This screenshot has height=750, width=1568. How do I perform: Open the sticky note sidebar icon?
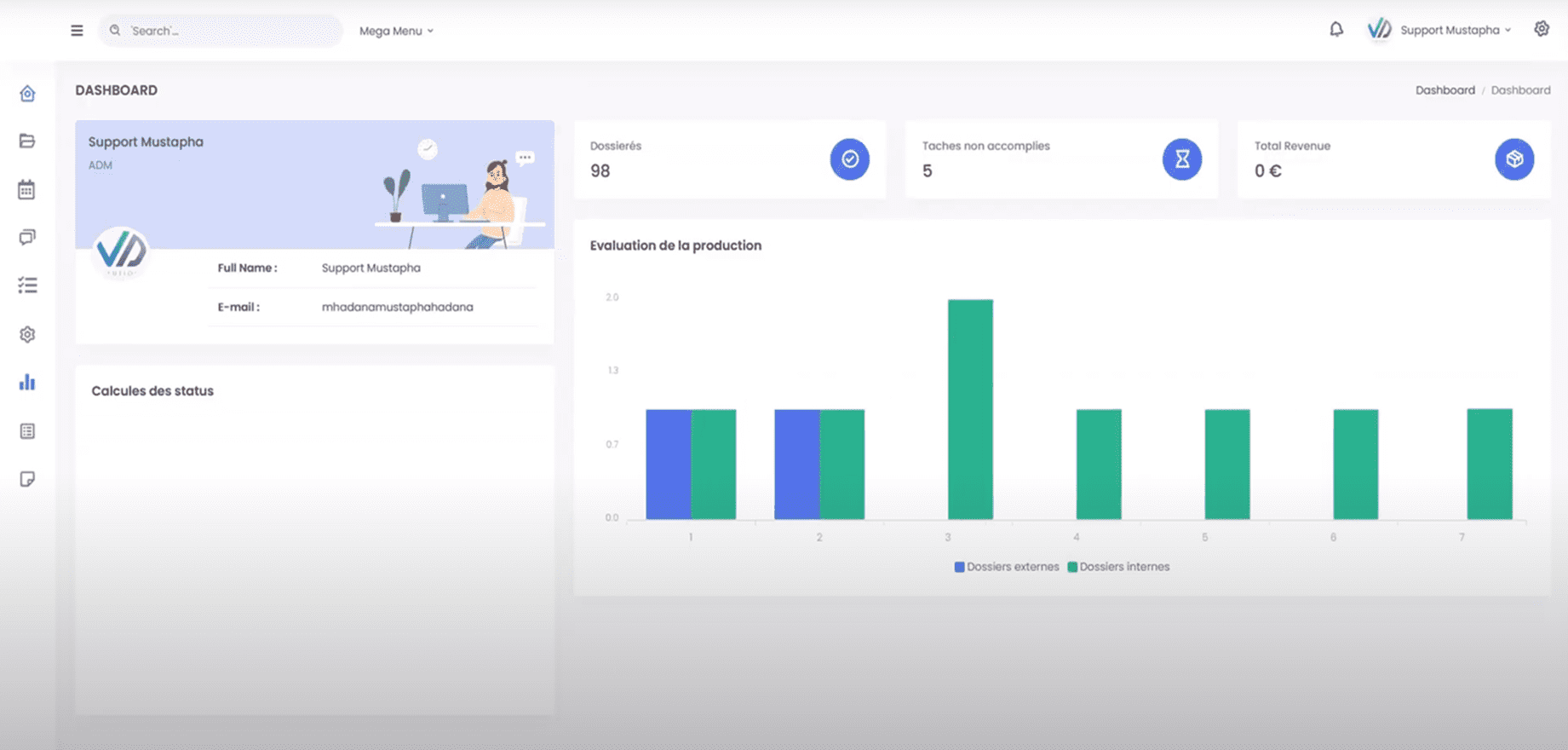27,479
